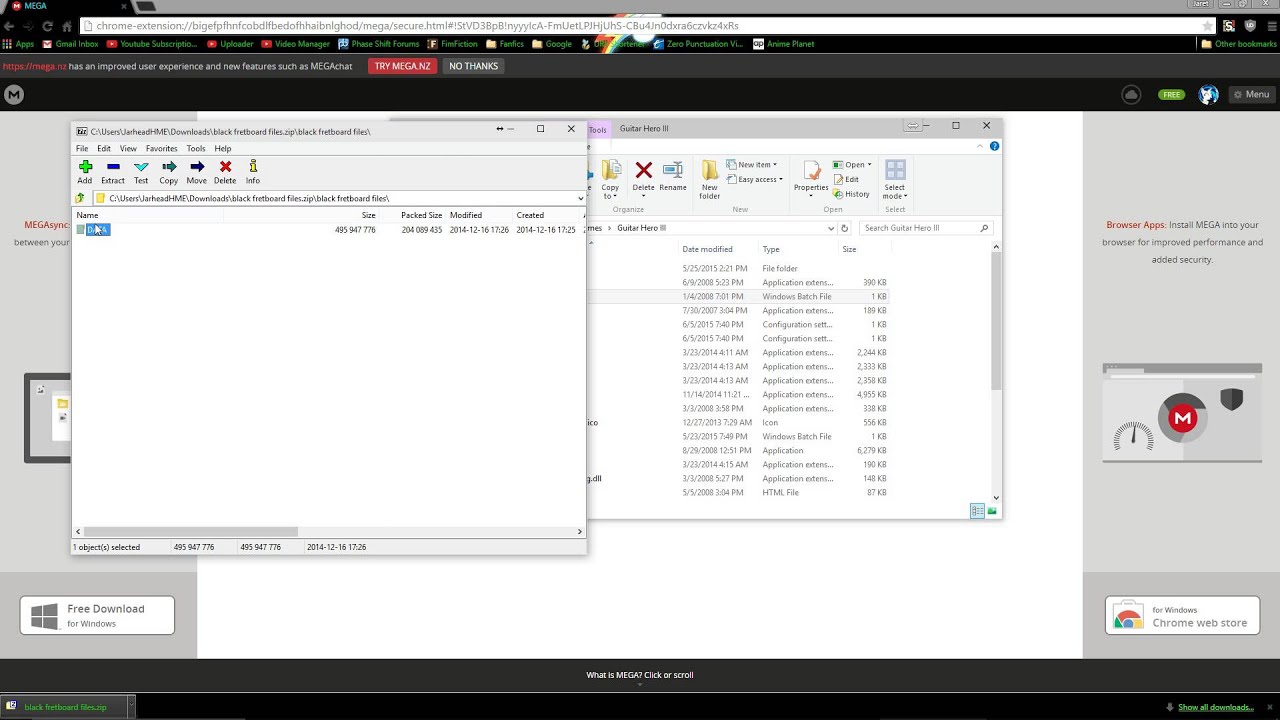Screen dimensions: 1280x720
Task: Click the green FREE badge in MEGA header
Action: 1171,95
